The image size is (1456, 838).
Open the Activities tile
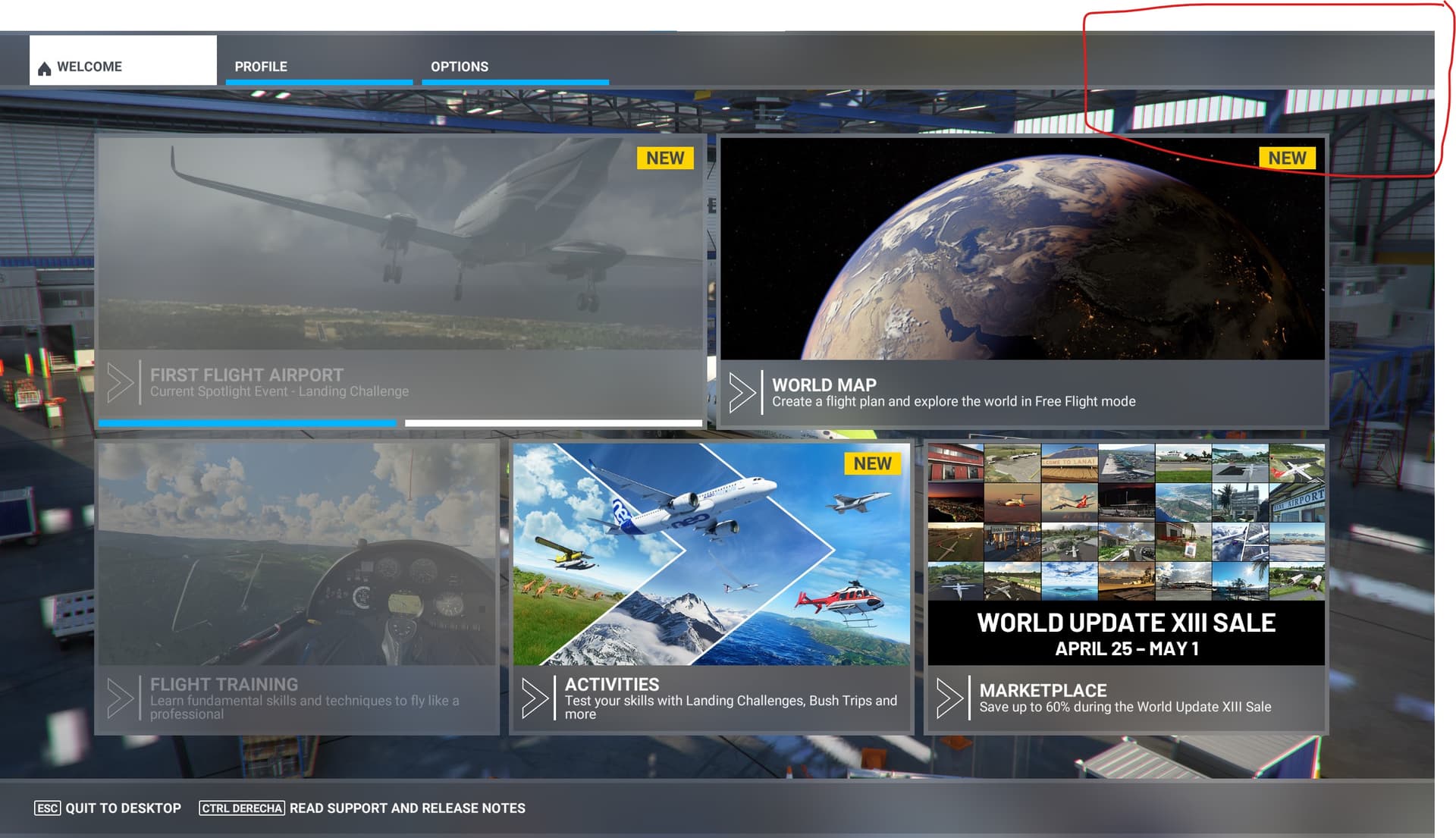tap(713, 561)
